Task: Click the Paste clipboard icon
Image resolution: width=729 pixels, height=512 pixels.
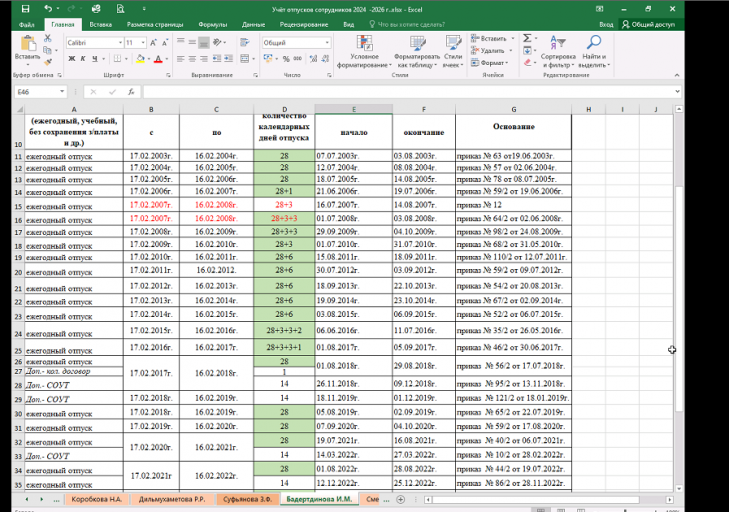Action: [28, 44]
